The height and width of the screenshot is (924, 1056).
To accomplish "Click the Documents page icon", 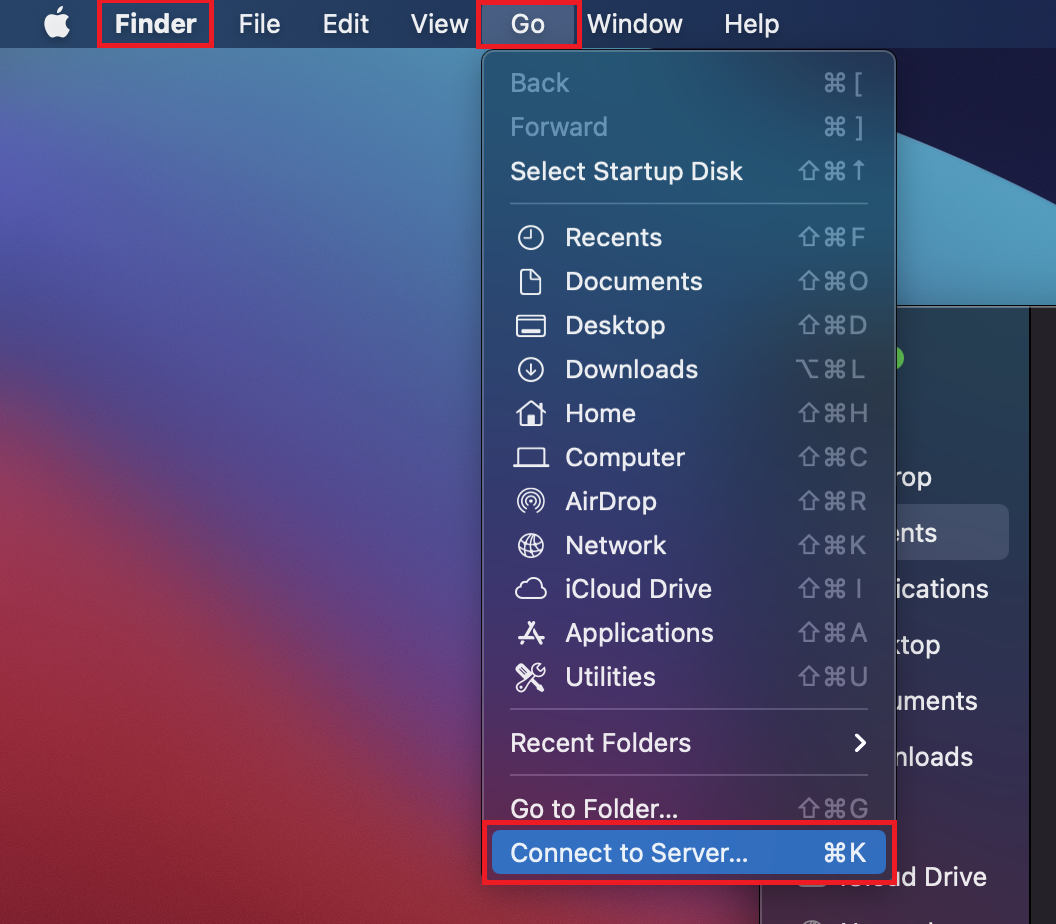I will coord(531,282).
